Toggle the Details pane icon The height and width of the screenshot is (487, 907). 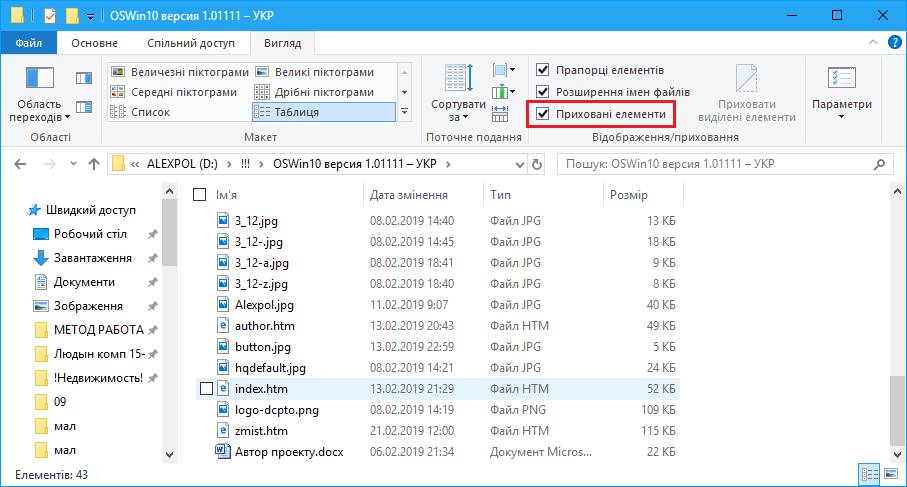coord(84,107)
